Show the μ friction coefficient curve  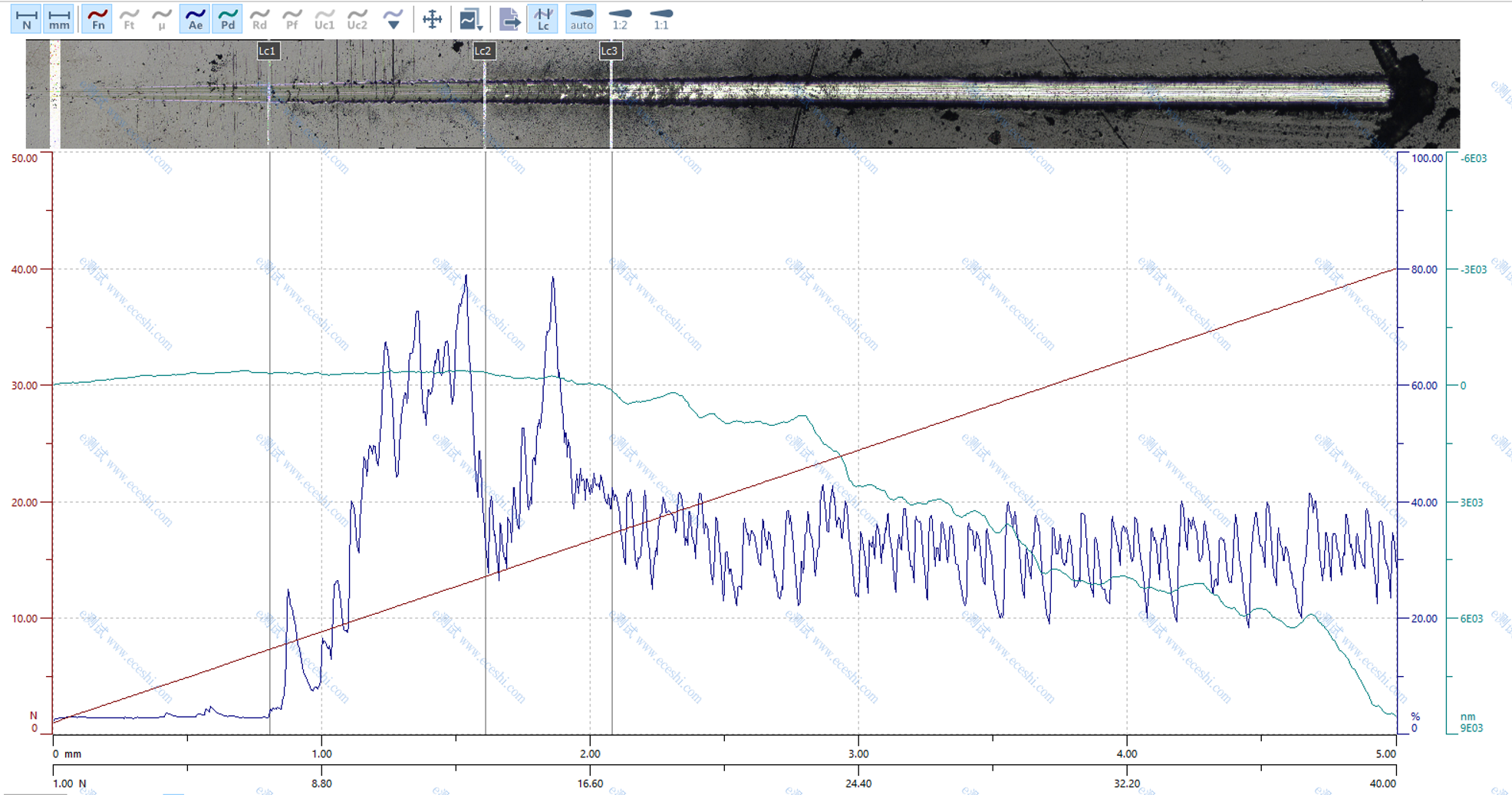[161, 19]
